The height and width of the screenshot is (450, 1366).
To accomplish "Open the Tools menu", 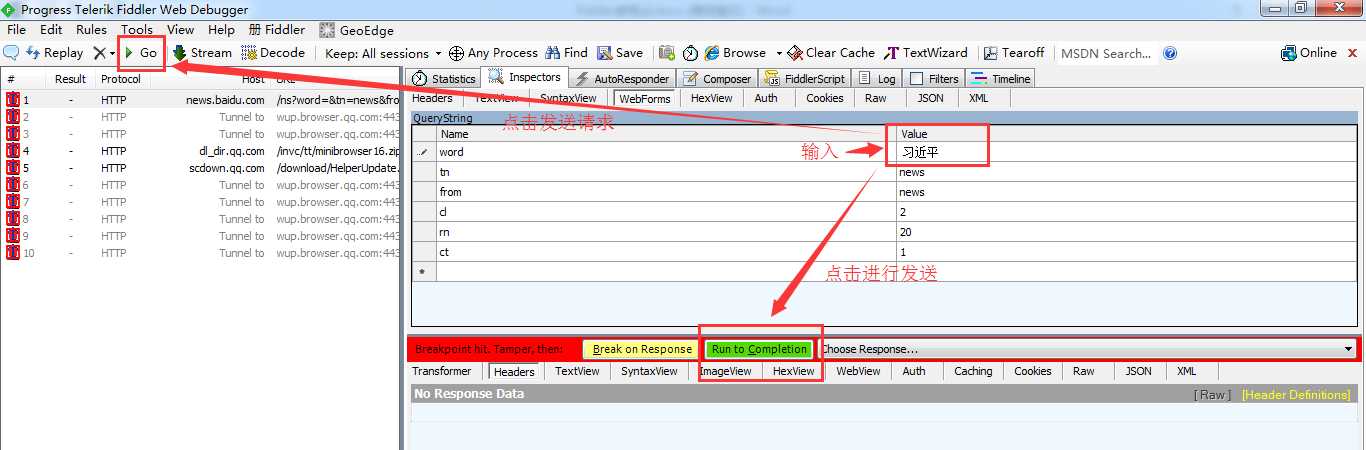I will point(137,30).
